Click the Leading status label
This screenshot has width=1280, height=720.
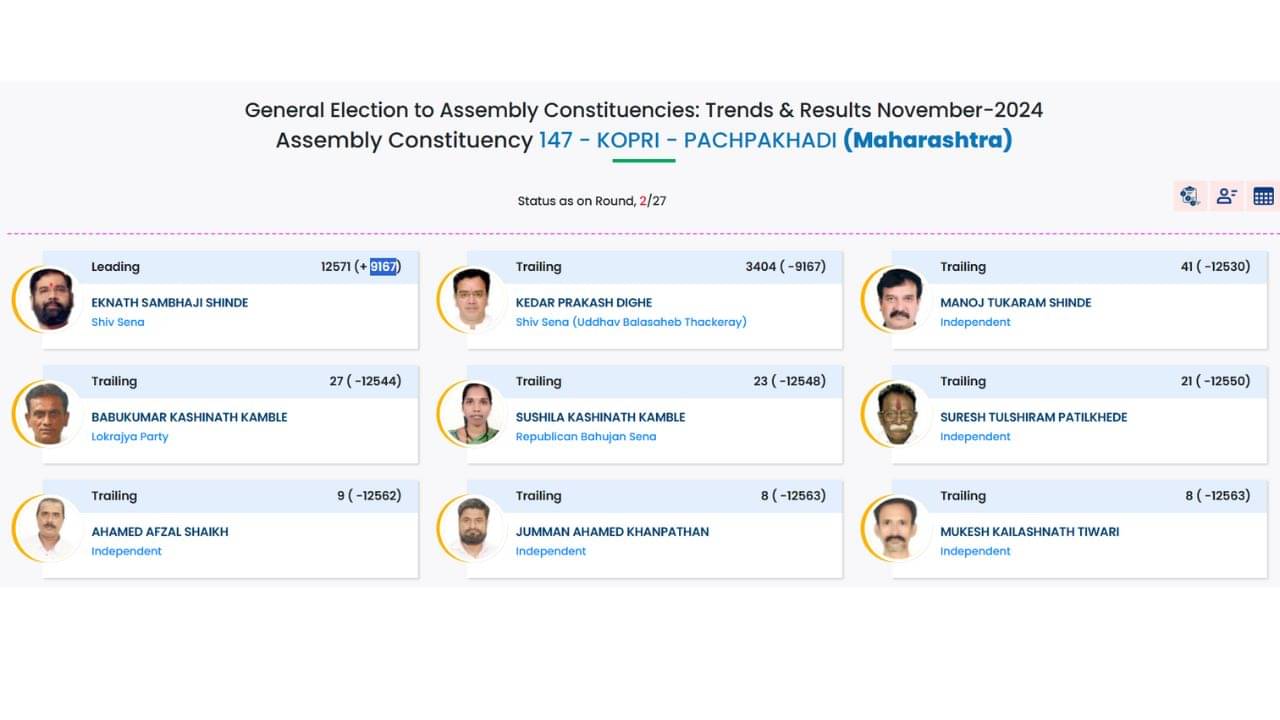pos(115,267)
